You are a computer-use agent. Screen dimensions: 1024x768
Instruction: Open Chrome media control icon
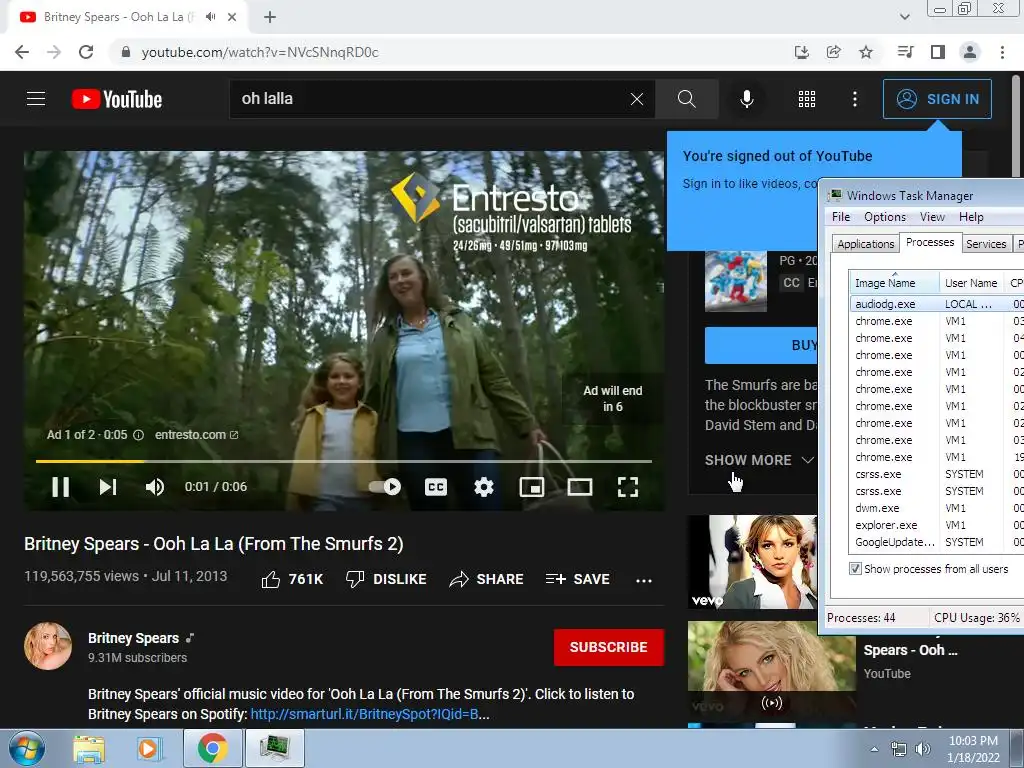coord(905,52)
